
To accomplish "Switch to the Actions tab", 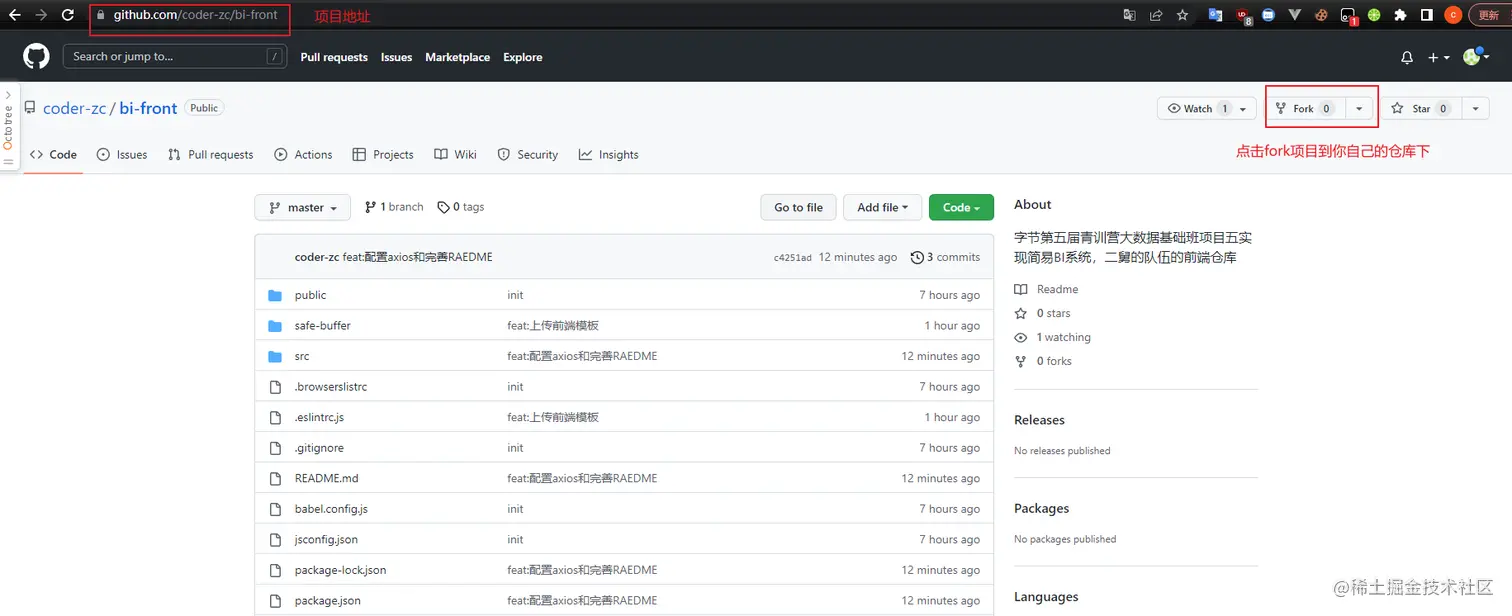I will pyautogui.click(x=303, y=155).
